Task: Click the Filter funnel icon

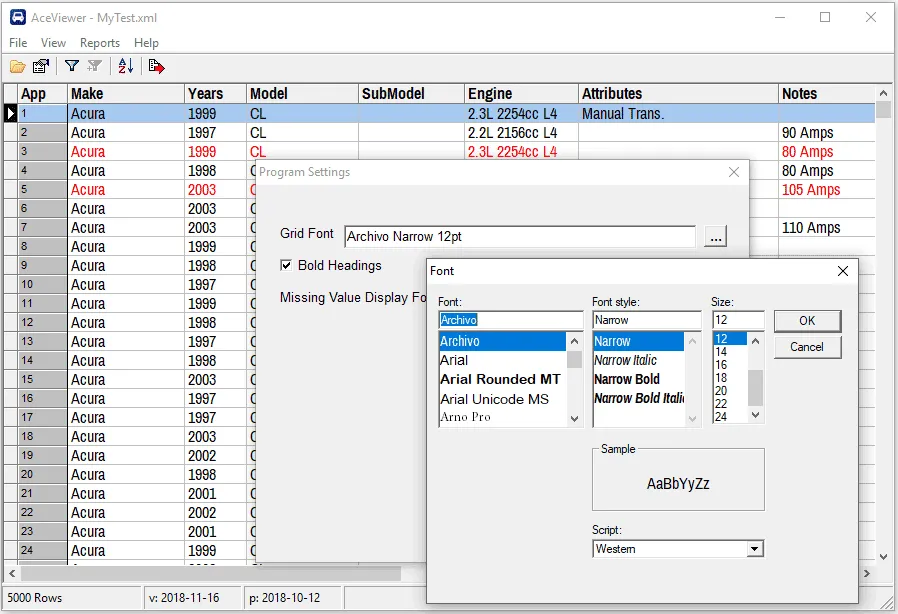Action: pos(72,67)
